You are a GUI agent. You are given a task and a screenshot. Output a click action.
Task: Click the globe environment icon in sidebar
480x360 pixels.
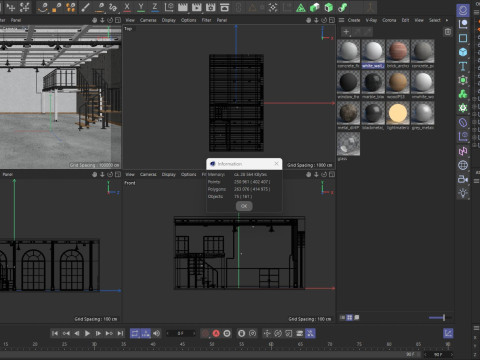463,165
